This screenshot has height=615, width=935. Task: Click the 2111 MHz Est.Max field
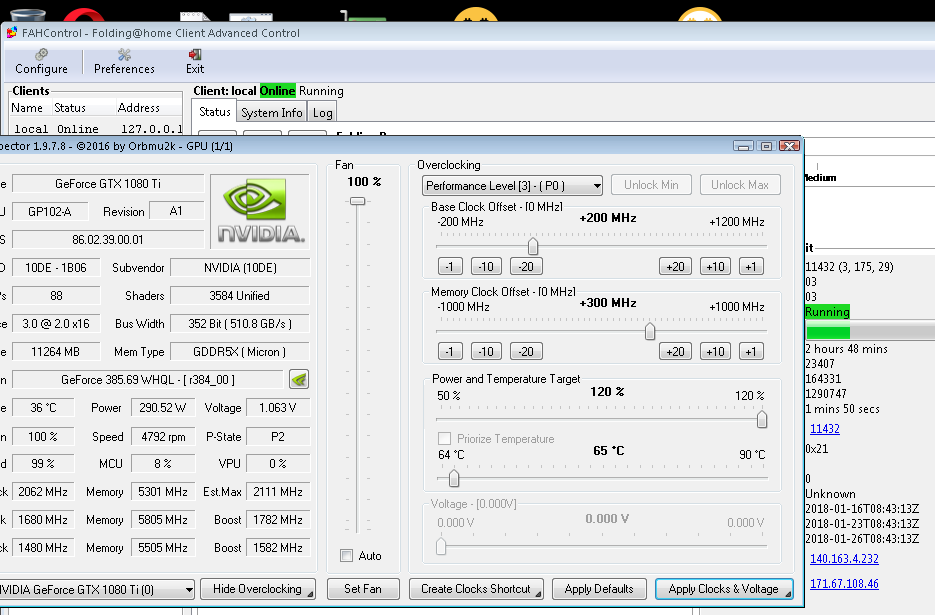coord(278,492)
